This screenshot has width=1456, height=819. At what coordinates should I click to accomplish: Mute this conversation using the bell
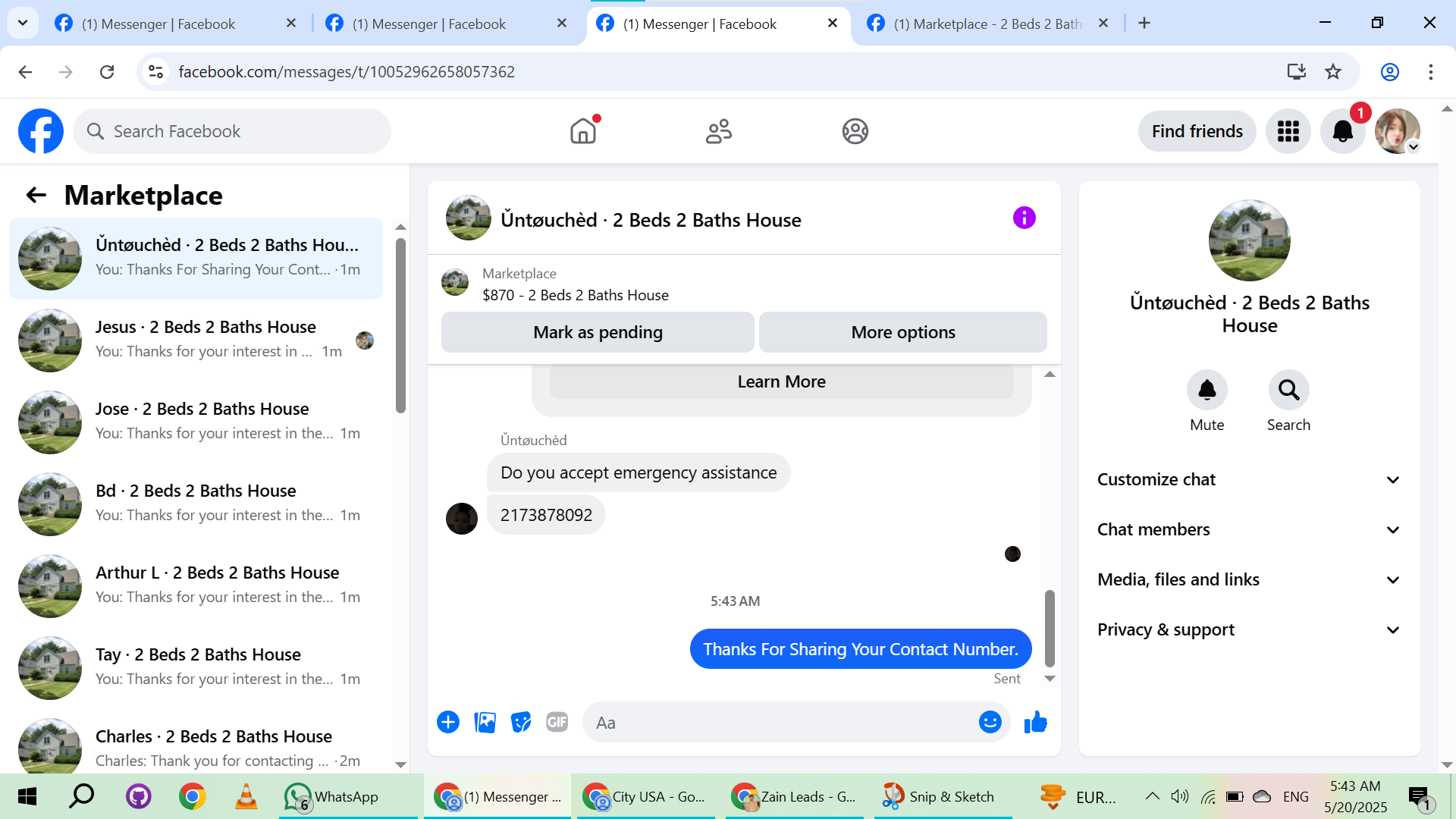[x=1207, y=390]
